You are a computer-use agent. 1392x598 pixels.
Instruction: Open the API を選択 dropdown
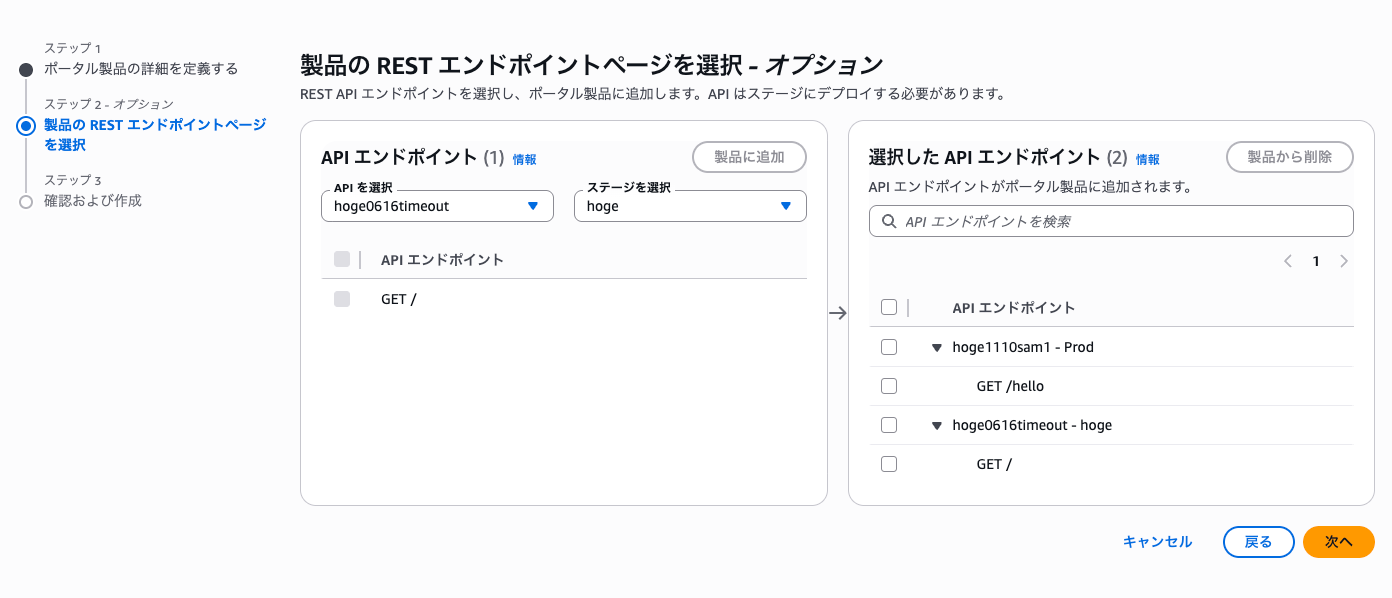[437, 206]
